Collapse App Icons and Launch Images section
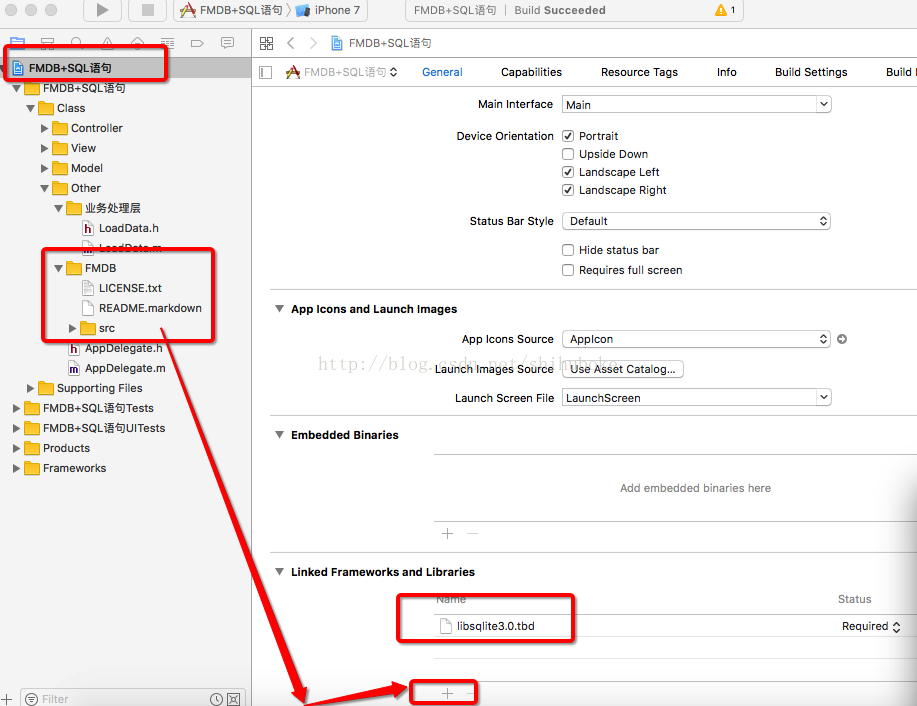Image resolution: width=917 pixels, height=706 pixels. 280,309
